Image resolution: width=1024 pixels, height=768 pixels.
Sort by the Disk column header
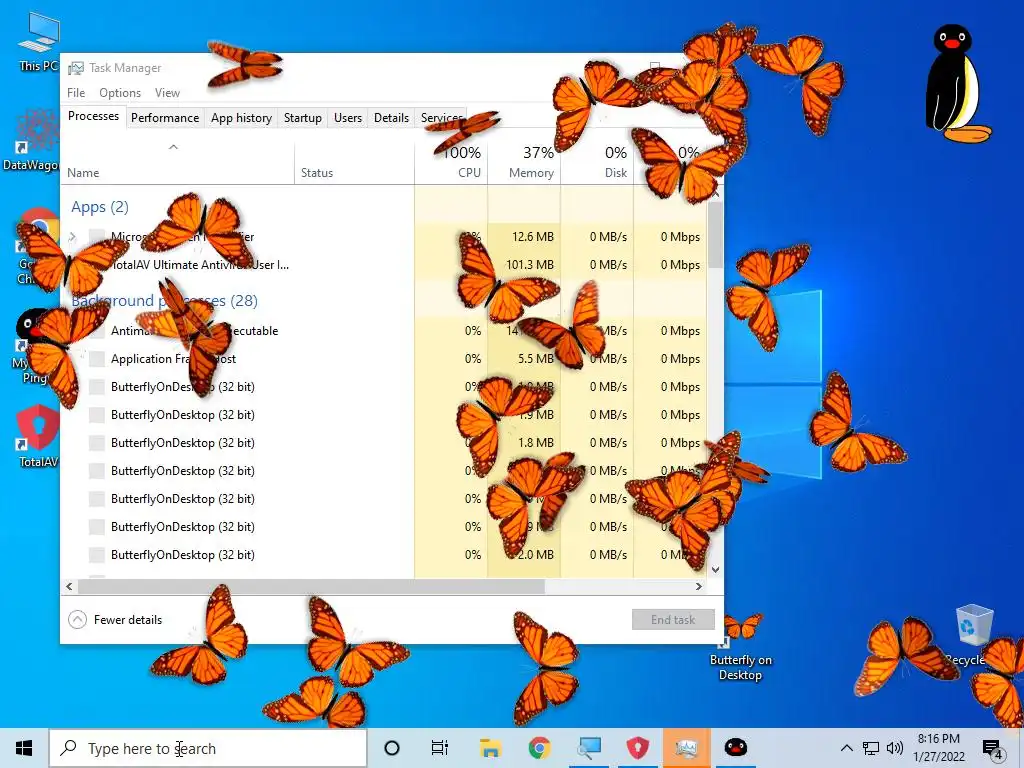click(598, 162)
